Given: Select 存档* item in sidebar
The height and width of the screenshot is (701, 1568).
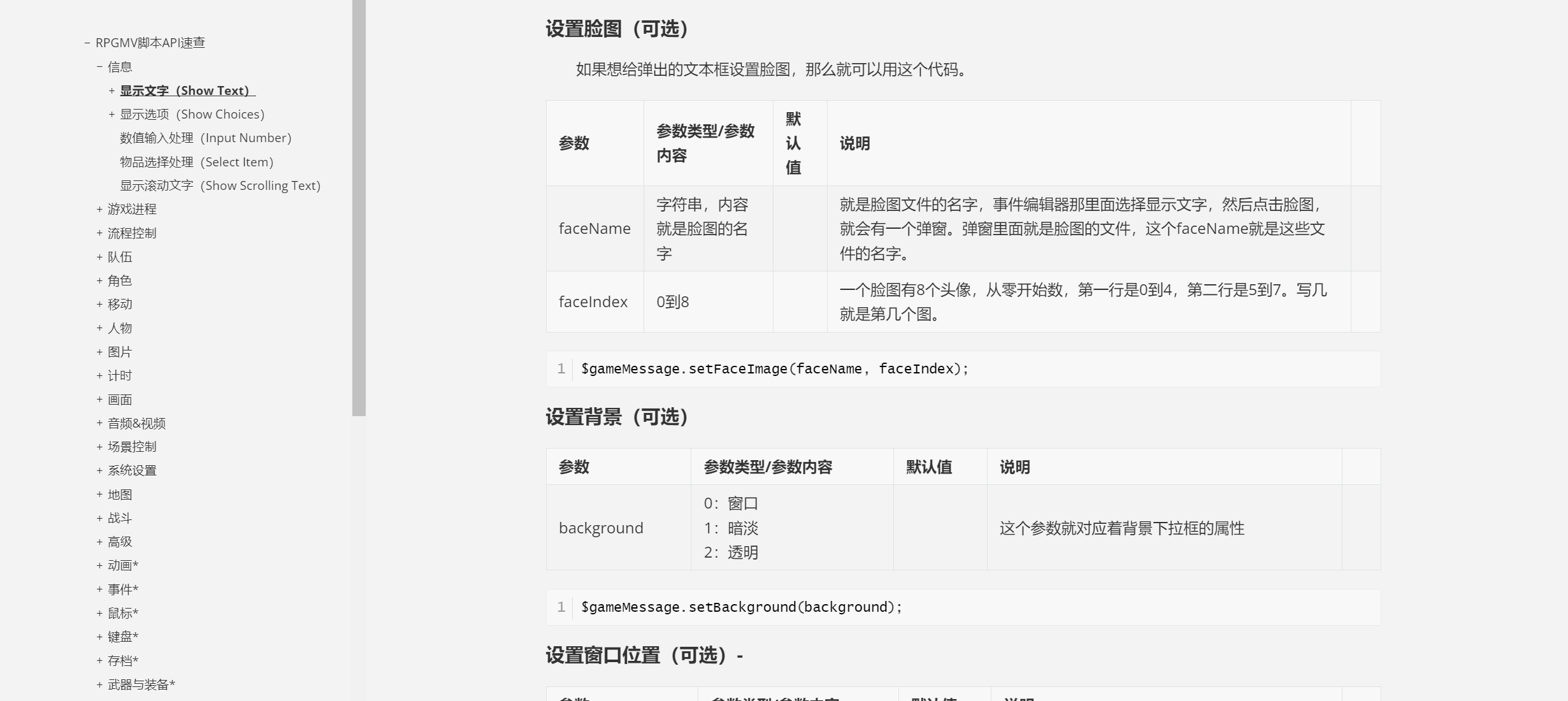Looking at the screenshot, I should [123, 661].
